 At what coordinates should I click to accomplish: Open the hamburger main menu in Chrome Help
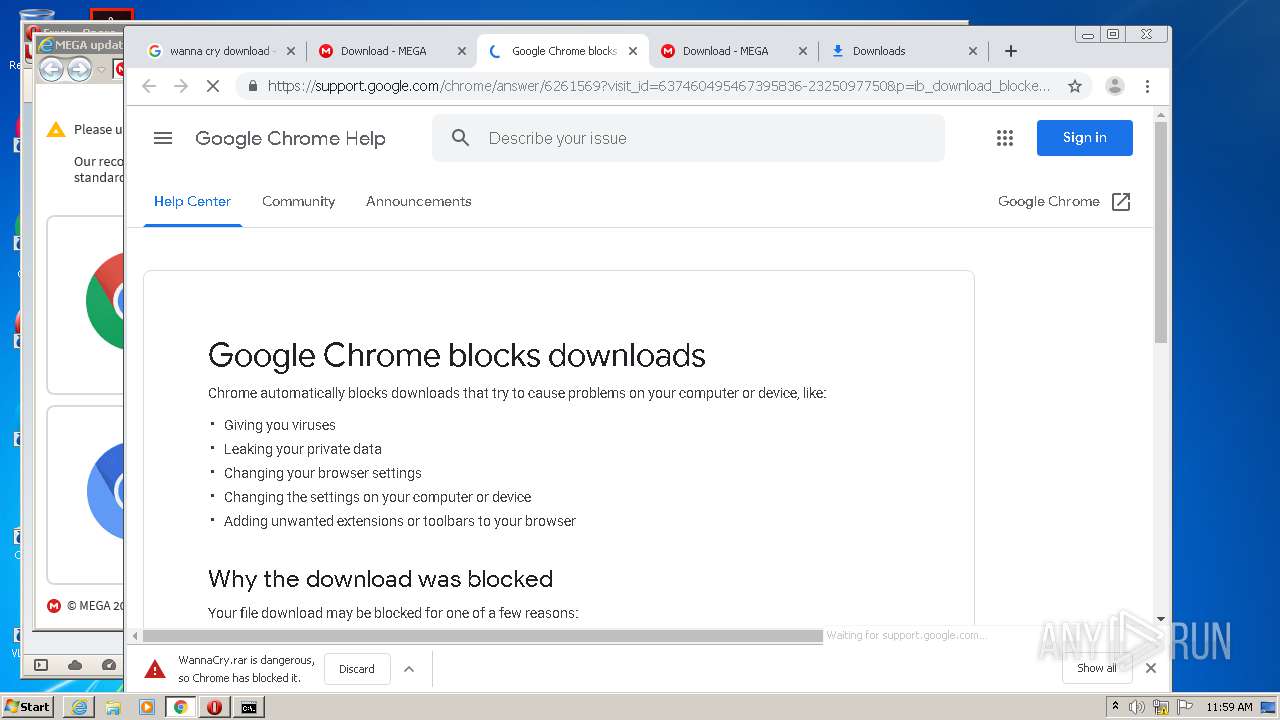point(163,138)
